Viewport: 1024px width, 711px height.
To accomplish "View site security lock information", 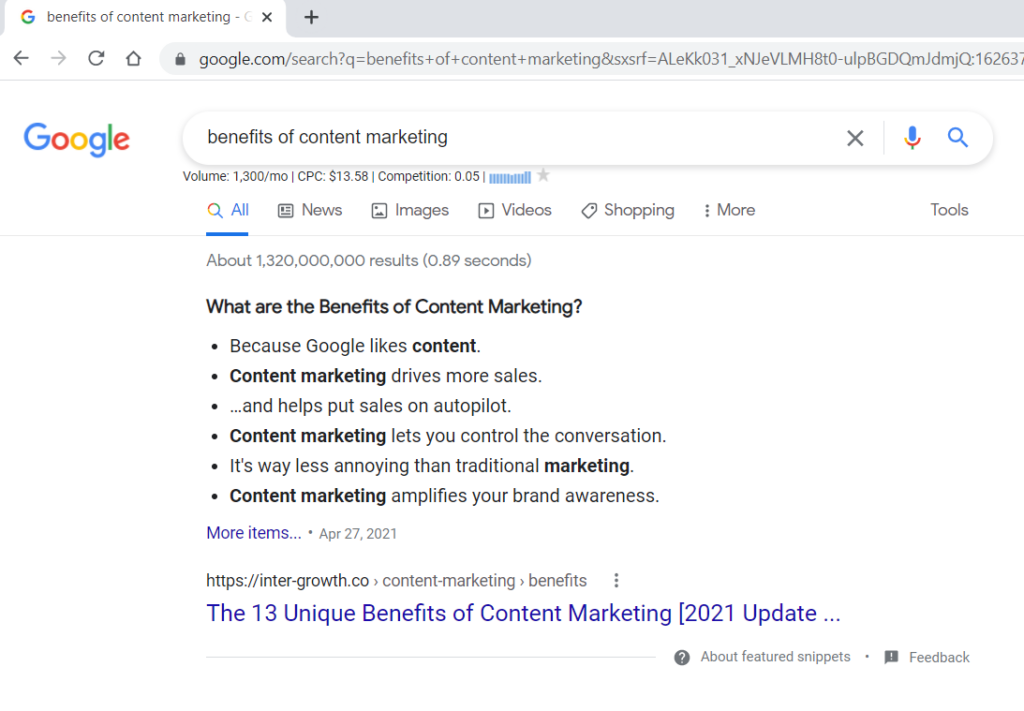I will point(180,59).
